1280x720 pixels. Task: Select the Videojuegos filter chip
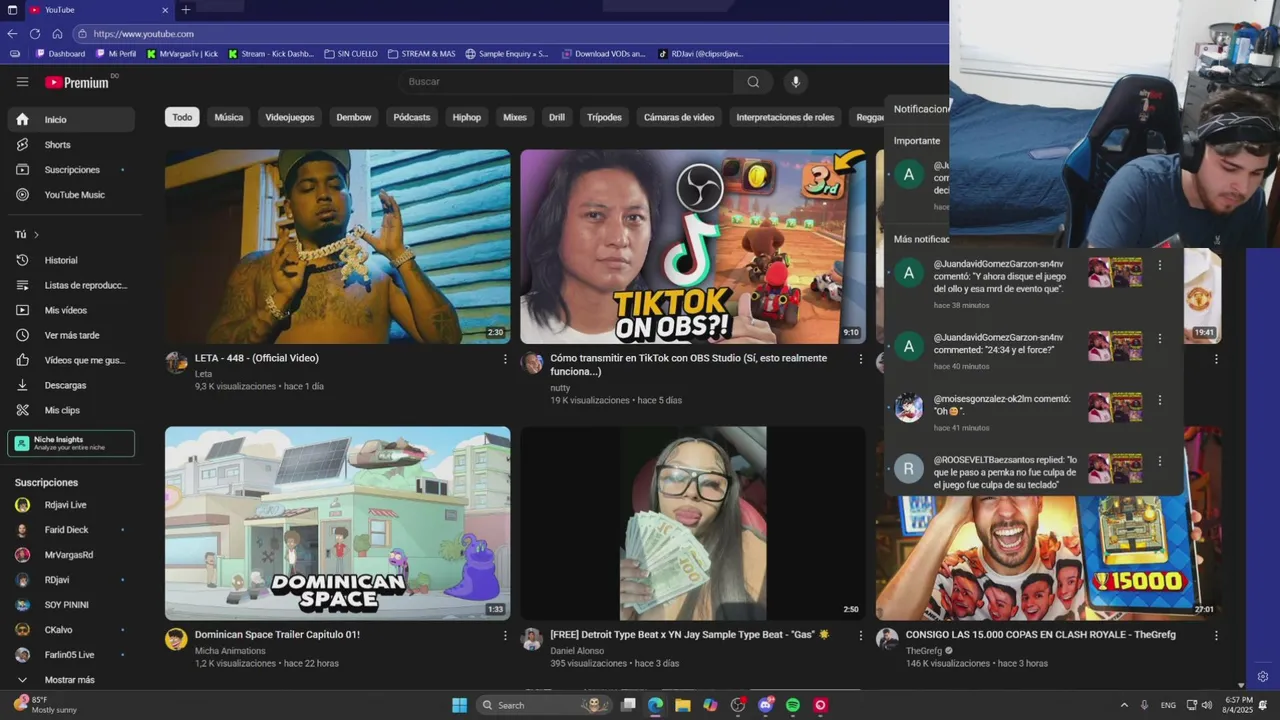click(290, 117)
